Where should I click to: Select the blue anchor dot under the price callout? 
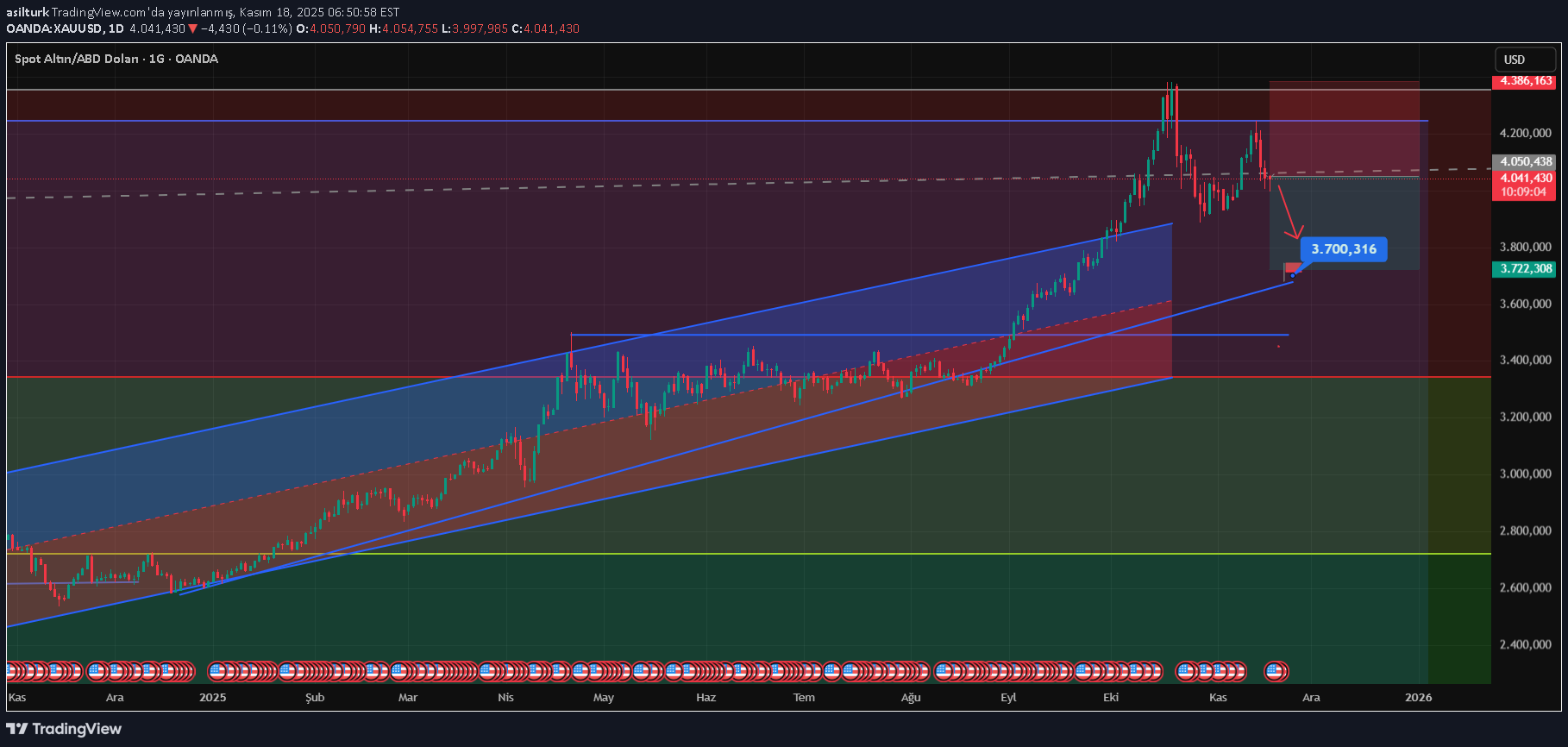pos(1292,276)
